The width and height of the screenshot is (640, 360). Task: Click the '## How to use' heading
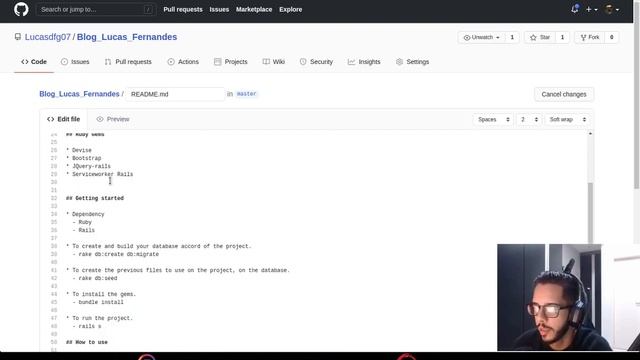(x=87, y=342)
